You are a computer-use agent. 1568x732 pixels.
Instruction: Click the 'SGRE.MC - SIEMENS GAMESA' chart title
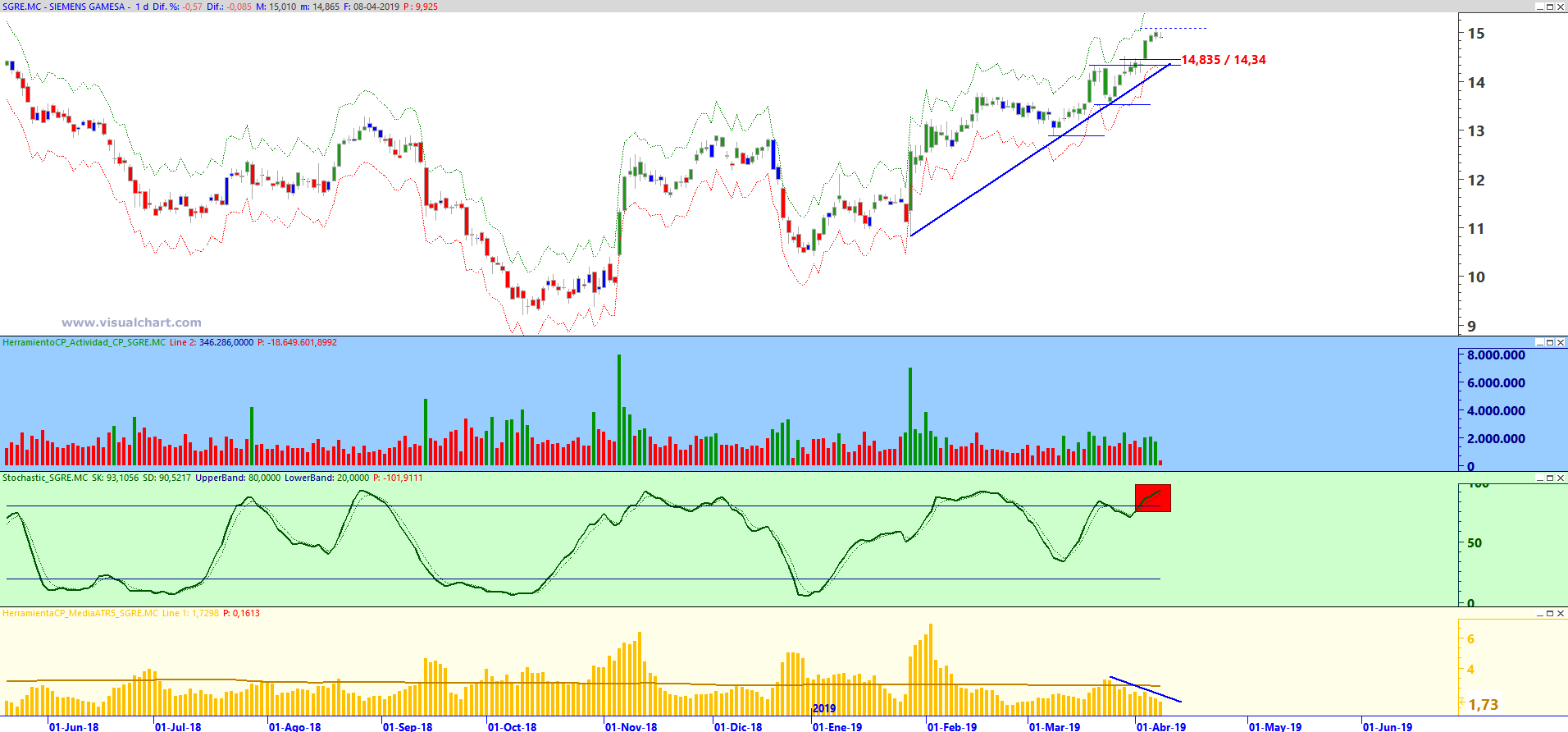click(64, 7)
